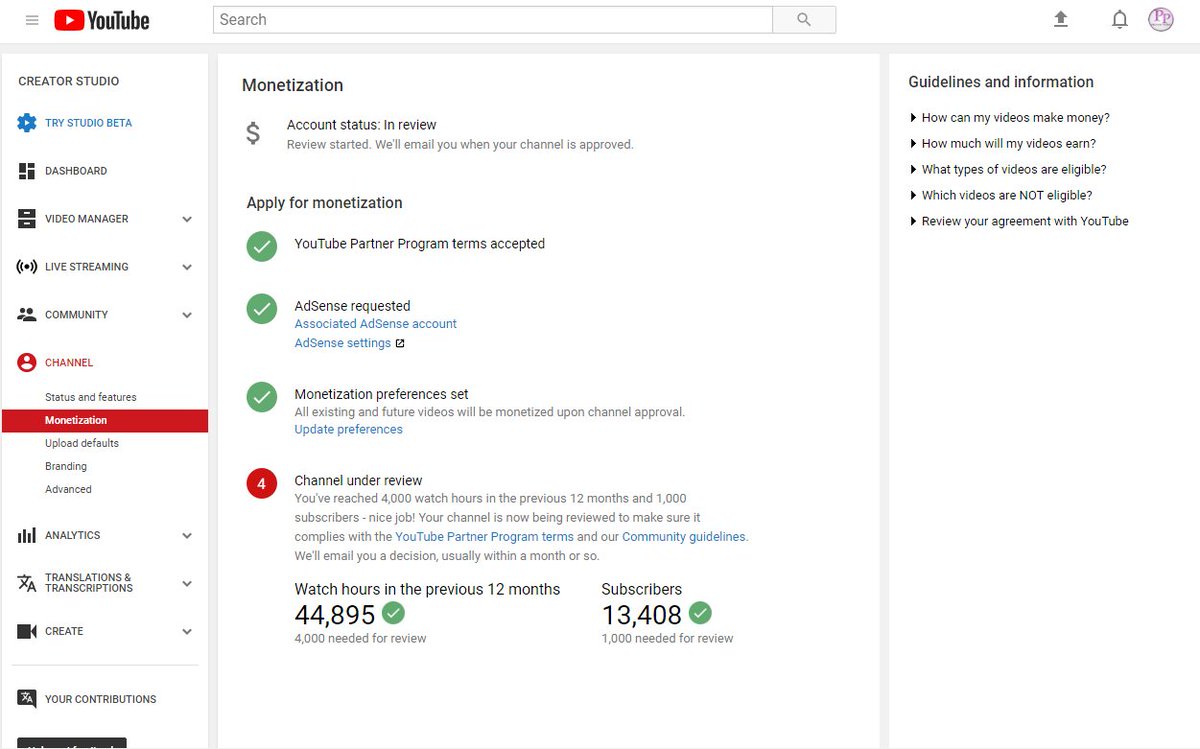The image size is (1200, 749).
Task: Click the TRY STUDIO BETA link
Action: coord(88,123)
